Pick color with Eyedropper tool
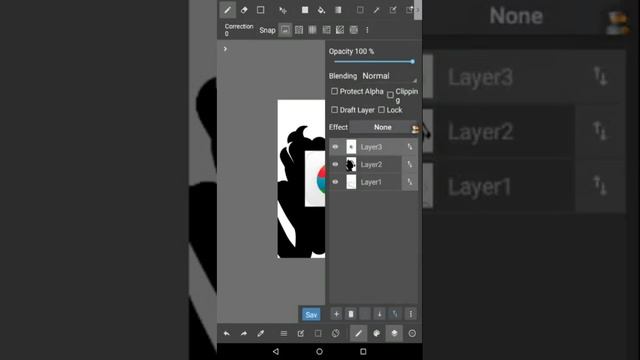This screenshot has width=640, height=360. pyautogui.click(x=260, y=333)
